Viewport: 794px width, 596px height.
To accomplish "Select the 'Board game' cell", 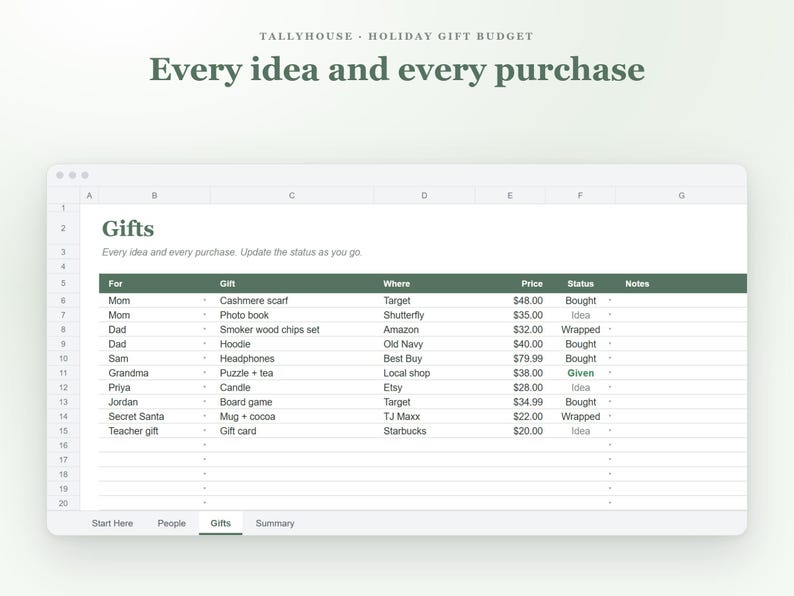I will tap(292, 402).
